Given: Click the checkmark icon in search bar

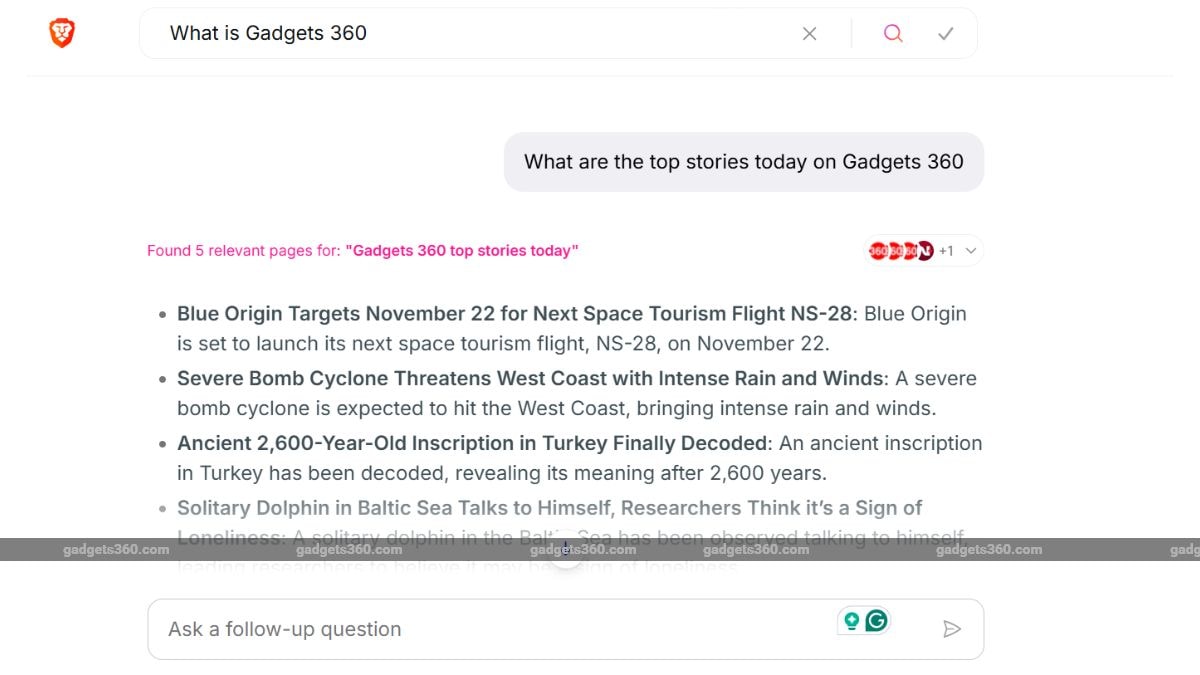Looking at the screenshot, I should tap(946, 34).
